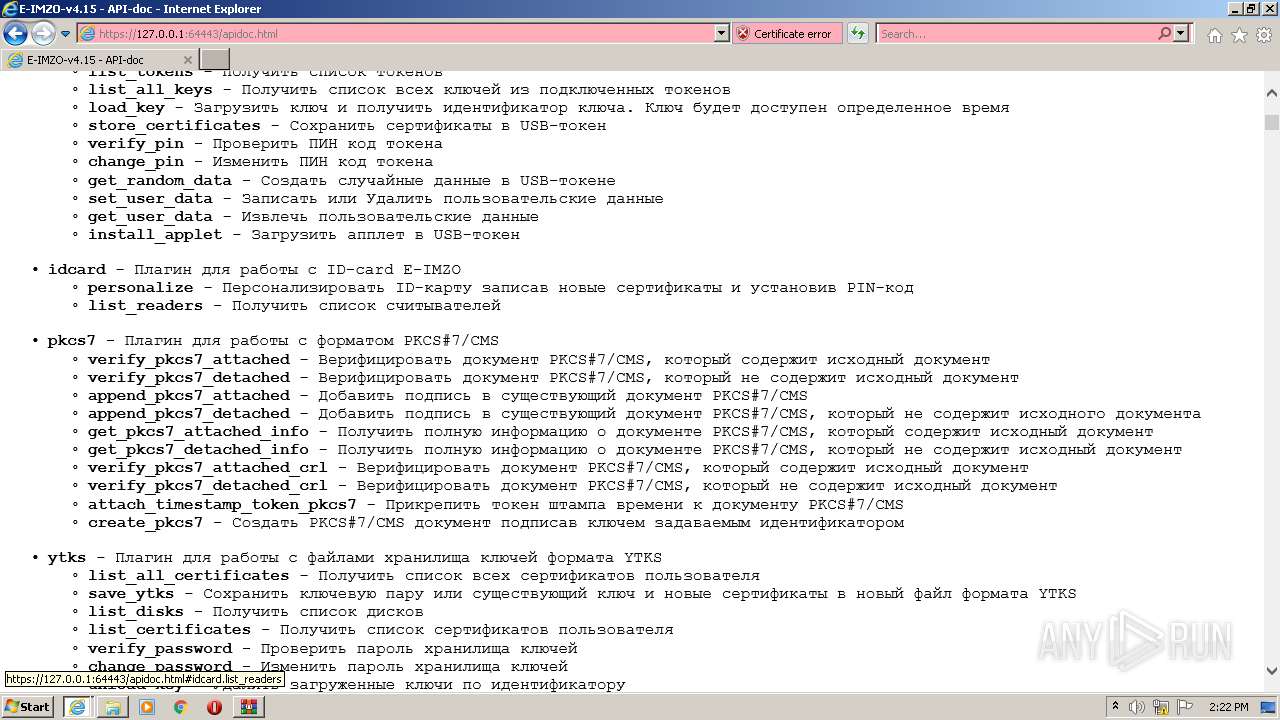Screen dimensions: 1280x720
Task: Click inside the Search box
Action: coord(1016,34)
